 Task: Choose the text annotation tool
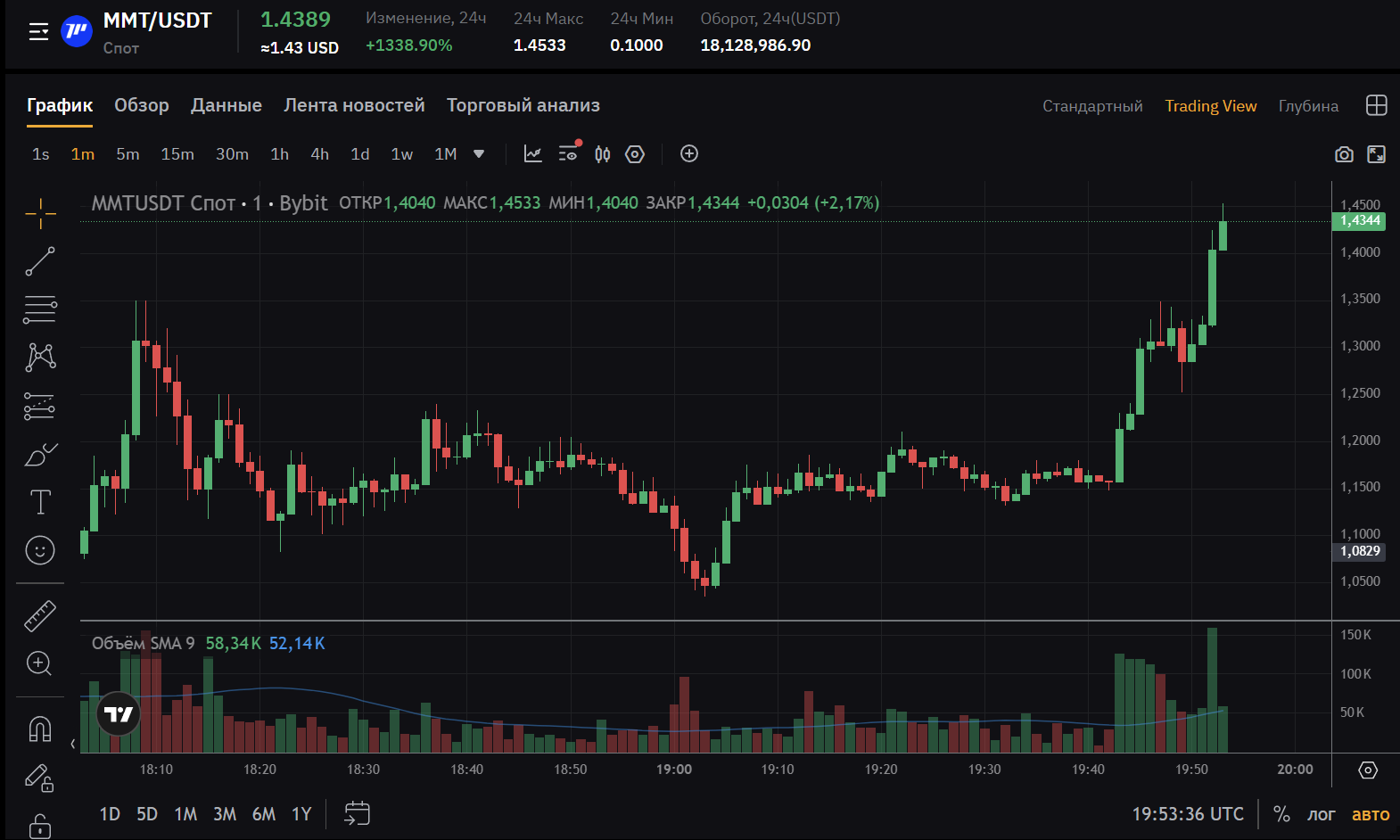pos(40,502)
